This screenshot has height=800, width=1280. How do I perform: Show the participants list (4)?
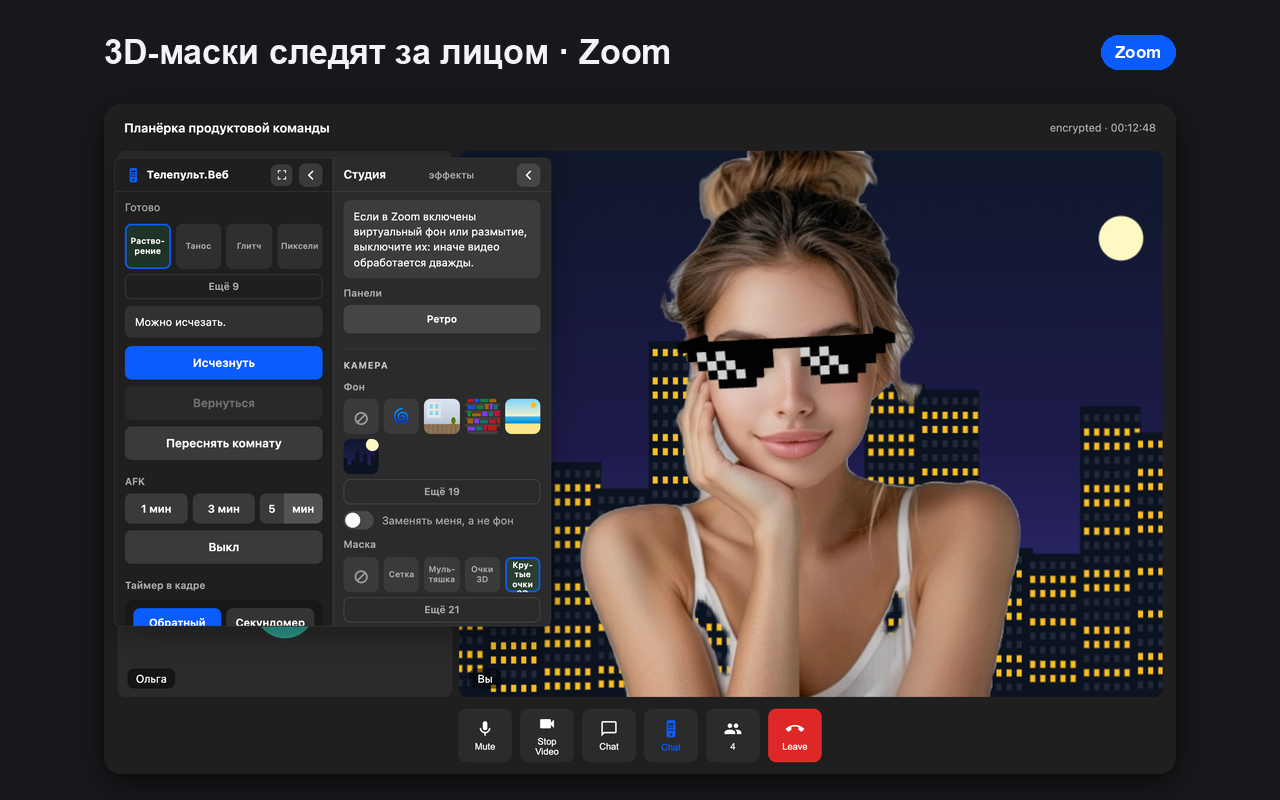733,736
